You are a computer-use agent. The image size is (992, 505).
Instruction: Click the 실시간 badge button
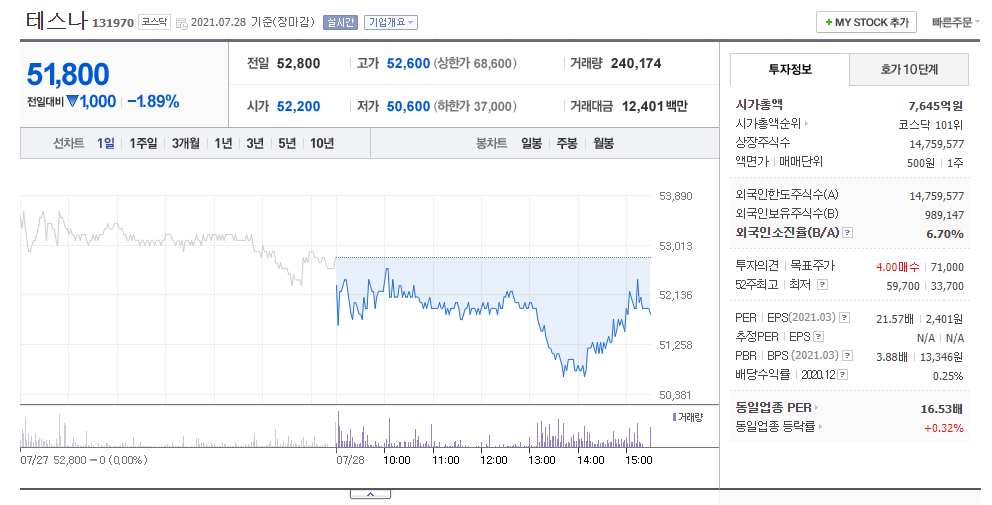340,22
